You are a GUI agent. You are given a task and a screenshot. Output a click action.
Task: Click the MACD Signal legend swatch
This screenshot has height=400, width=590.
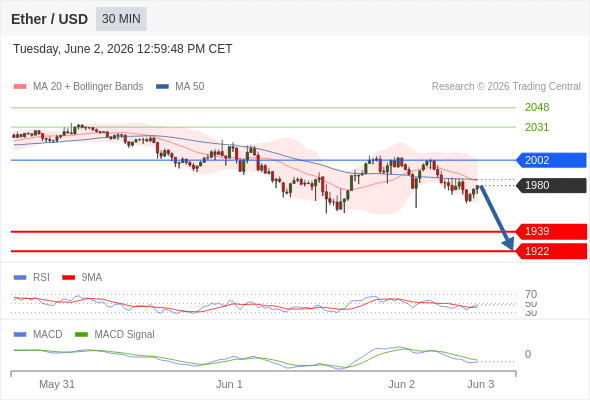pos(81,335)
